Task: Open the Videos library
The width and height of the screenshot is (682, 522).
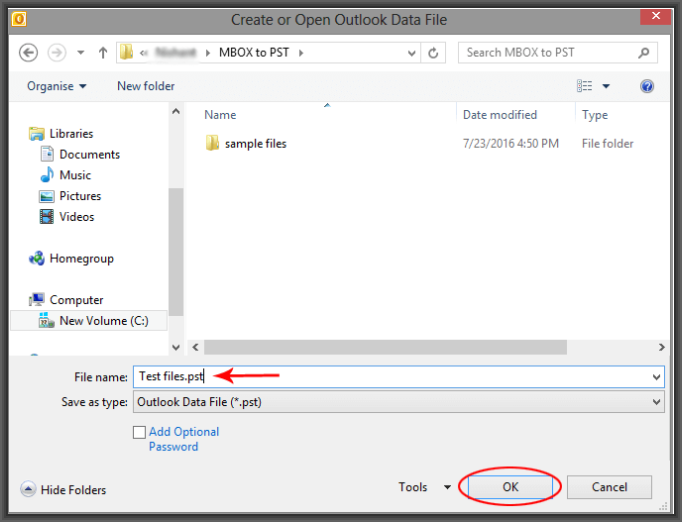Action: coord(77,217)
